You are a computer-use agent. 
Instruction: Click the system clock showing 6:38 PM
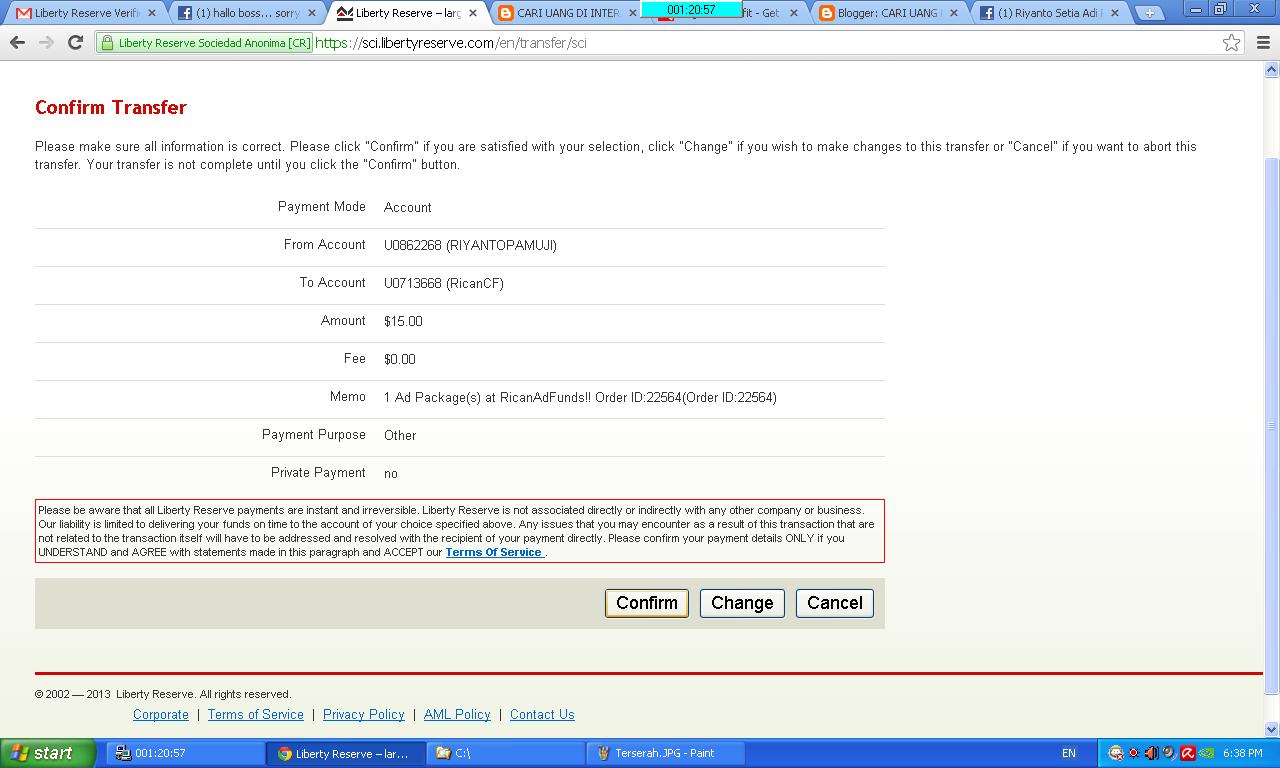point(1242,753)
